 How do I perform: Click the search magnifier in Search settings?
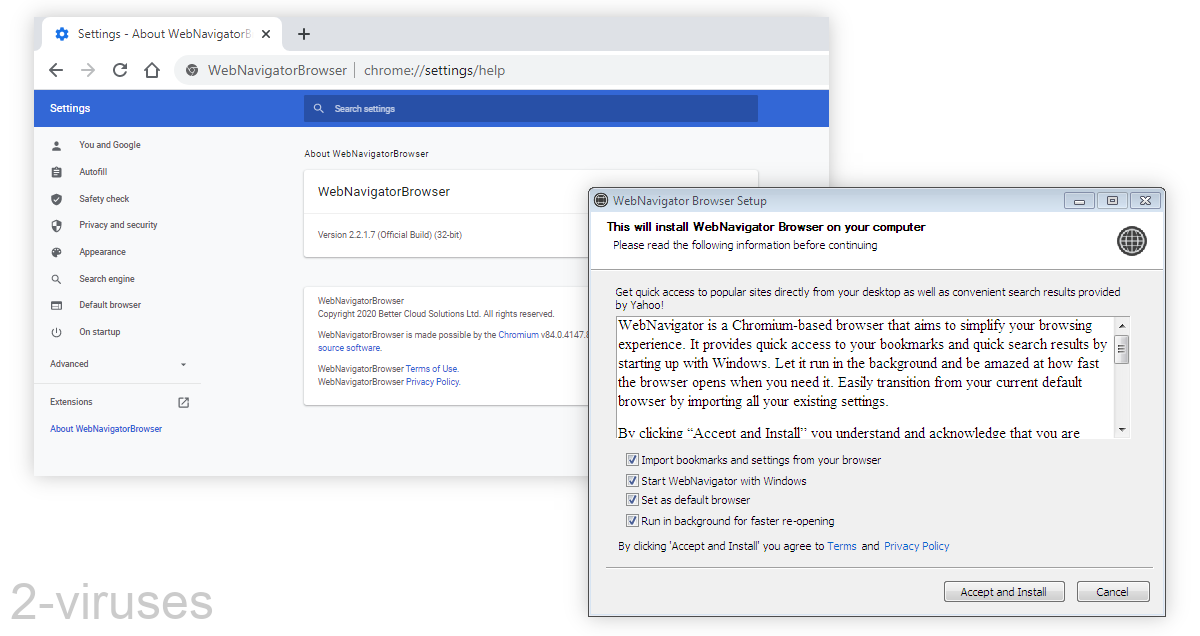[319, 109]
